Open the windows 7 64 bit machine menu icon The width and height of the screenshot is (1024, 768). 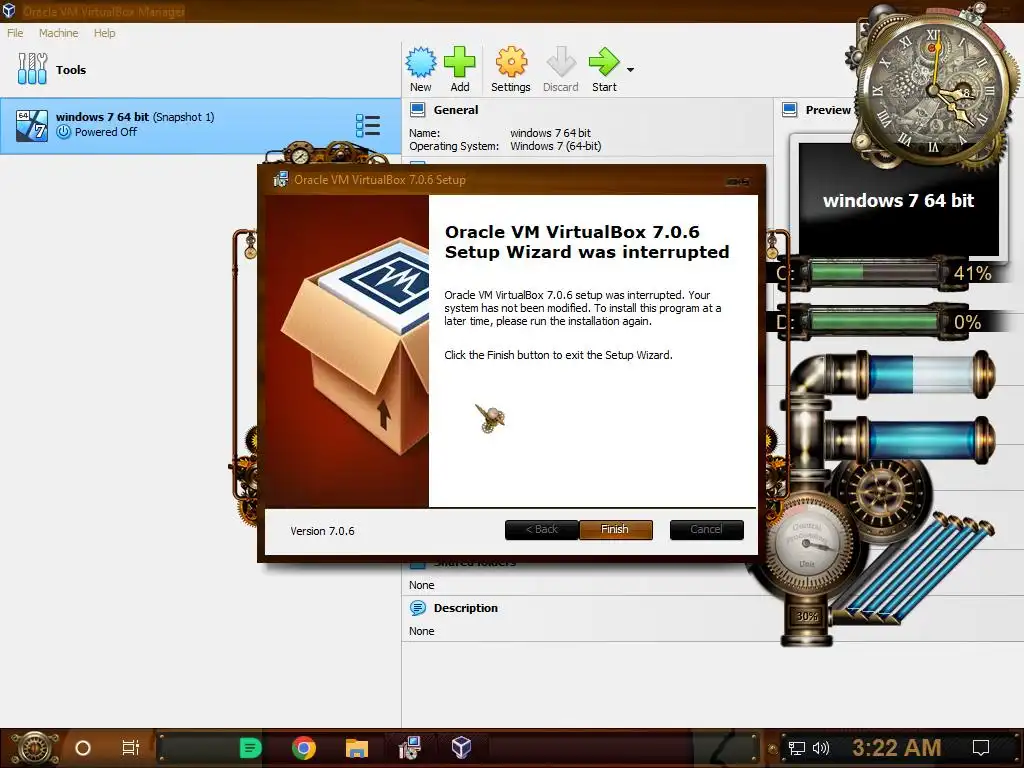pyautogui.click(x=368, y=125)
